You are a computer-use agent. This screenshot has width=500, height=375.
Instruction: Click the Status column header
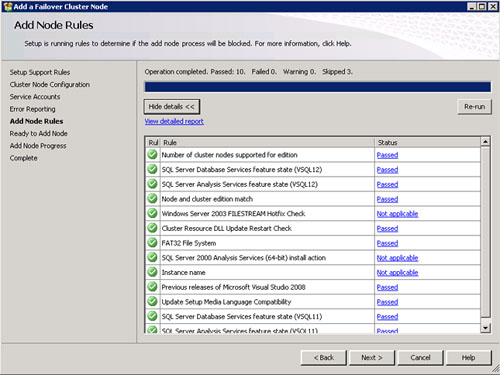[428, 142]
